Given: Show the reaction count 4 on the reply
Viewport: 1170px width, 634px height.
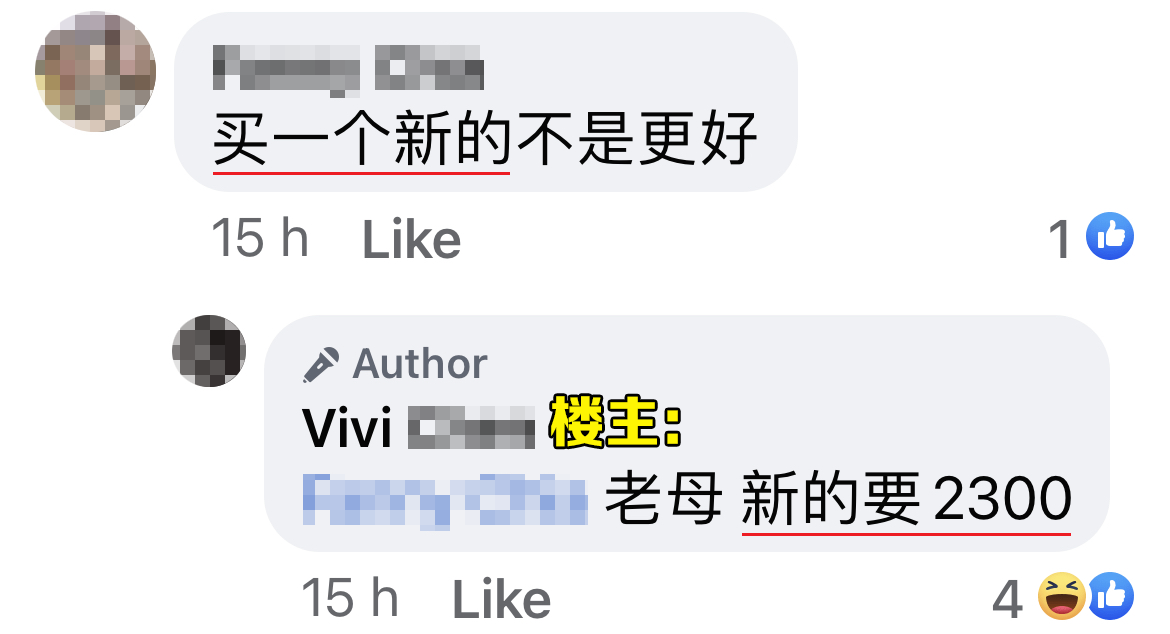Looking at the screenshot, I should 1007,599.
